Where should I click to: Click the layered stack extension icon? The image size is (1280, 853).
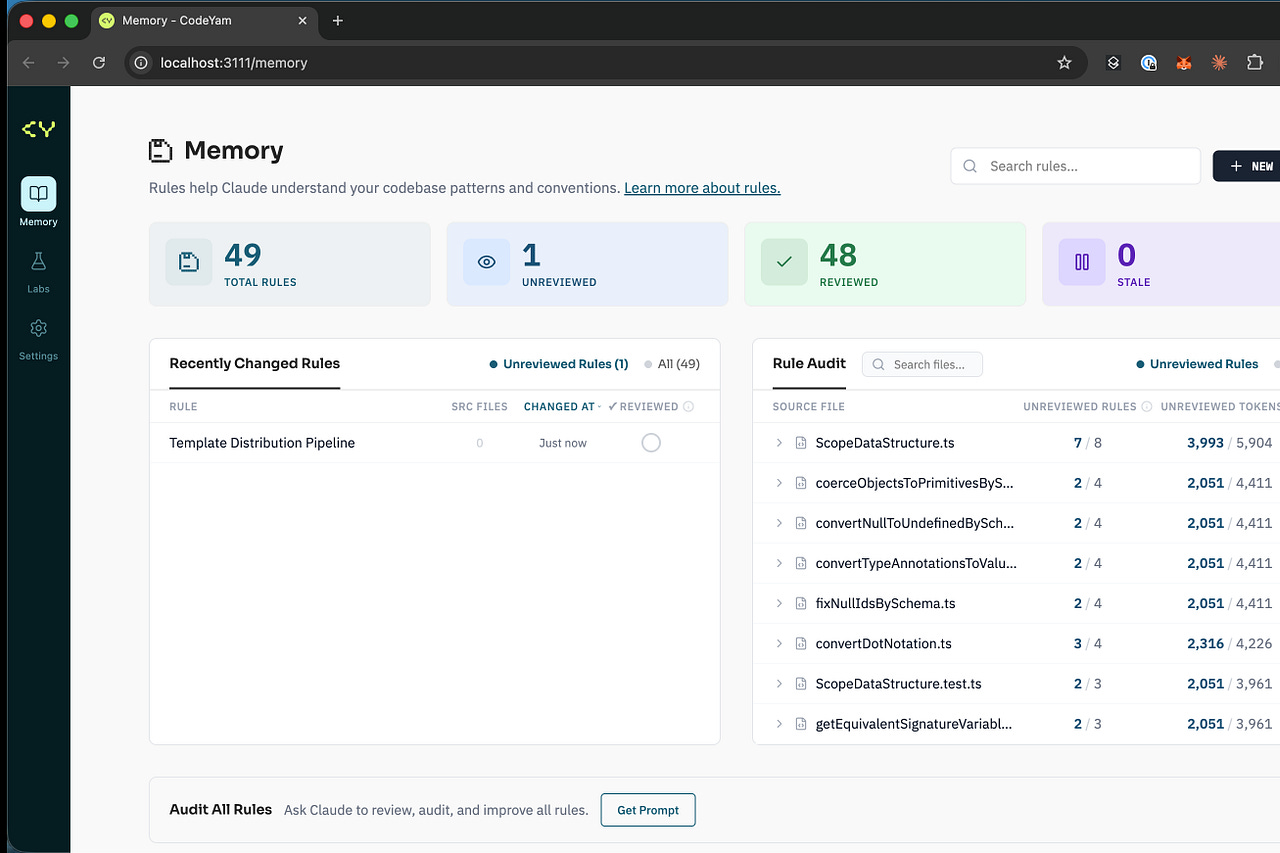1113,62
